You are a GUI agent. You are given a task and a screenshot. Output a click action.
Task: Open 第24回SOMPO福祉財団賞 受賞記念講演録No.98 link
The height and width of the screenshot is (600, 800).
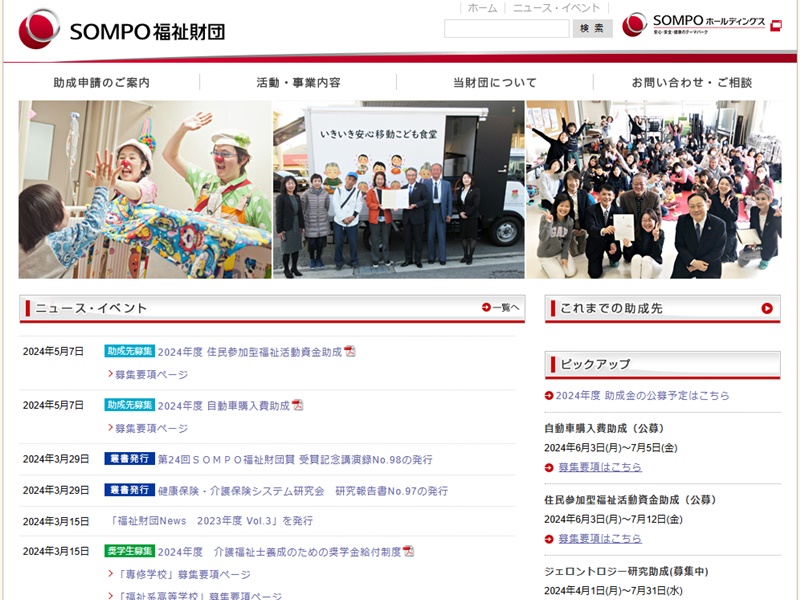(295, 459)
